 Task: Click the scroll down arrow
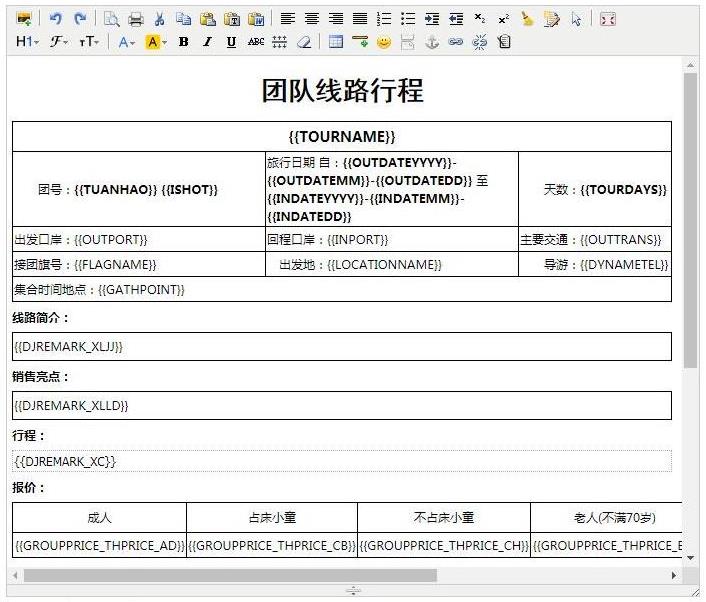pos(690,558)
